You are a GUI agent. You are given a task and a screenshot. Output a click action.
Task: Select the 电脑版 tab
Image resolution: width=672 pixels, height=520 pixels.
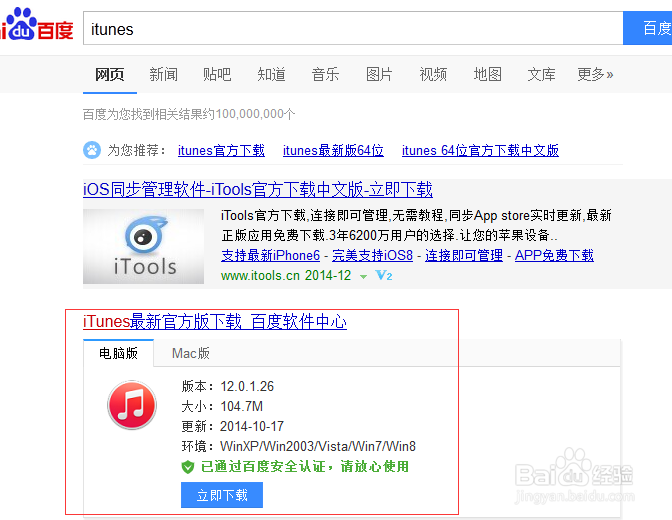118,353
